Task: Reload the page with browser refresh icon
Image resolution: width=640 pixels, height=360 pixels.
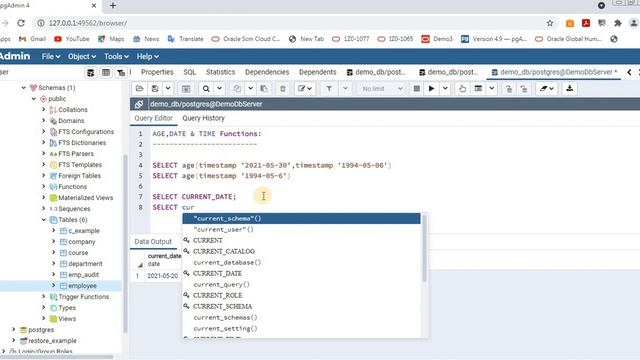Action: pyautogui.click(x=21, y=23)
